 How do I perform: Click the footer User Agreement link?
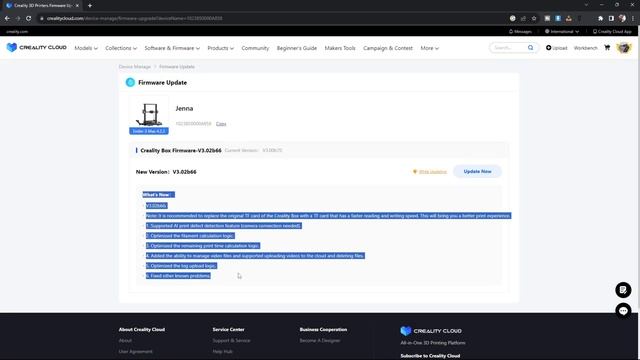(136, 351)
